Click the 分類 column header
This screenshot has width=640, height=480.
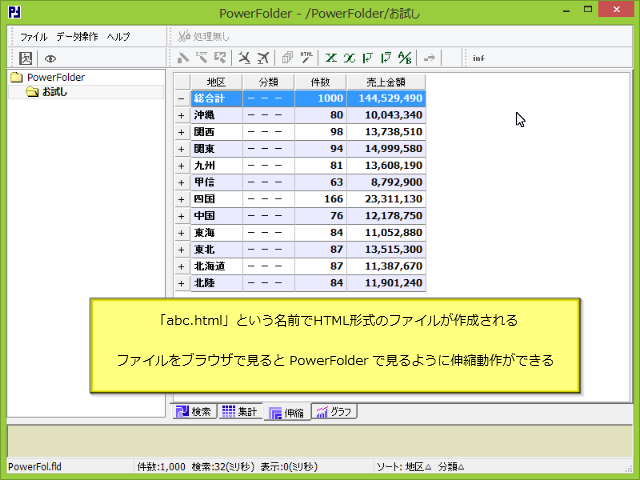(268, 82)
